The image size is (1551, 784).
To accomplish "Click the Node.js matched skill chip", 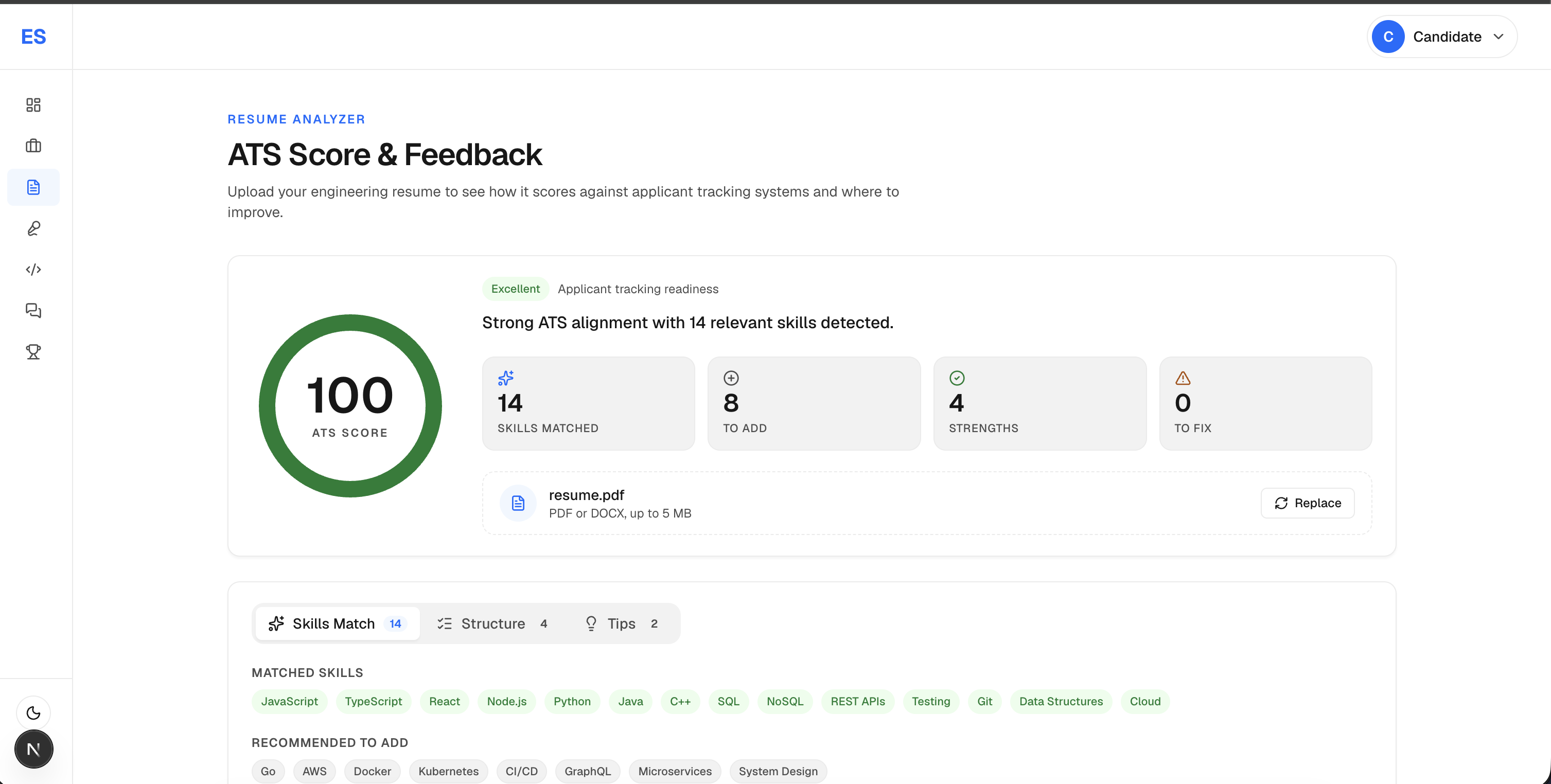I will [506, 702].
